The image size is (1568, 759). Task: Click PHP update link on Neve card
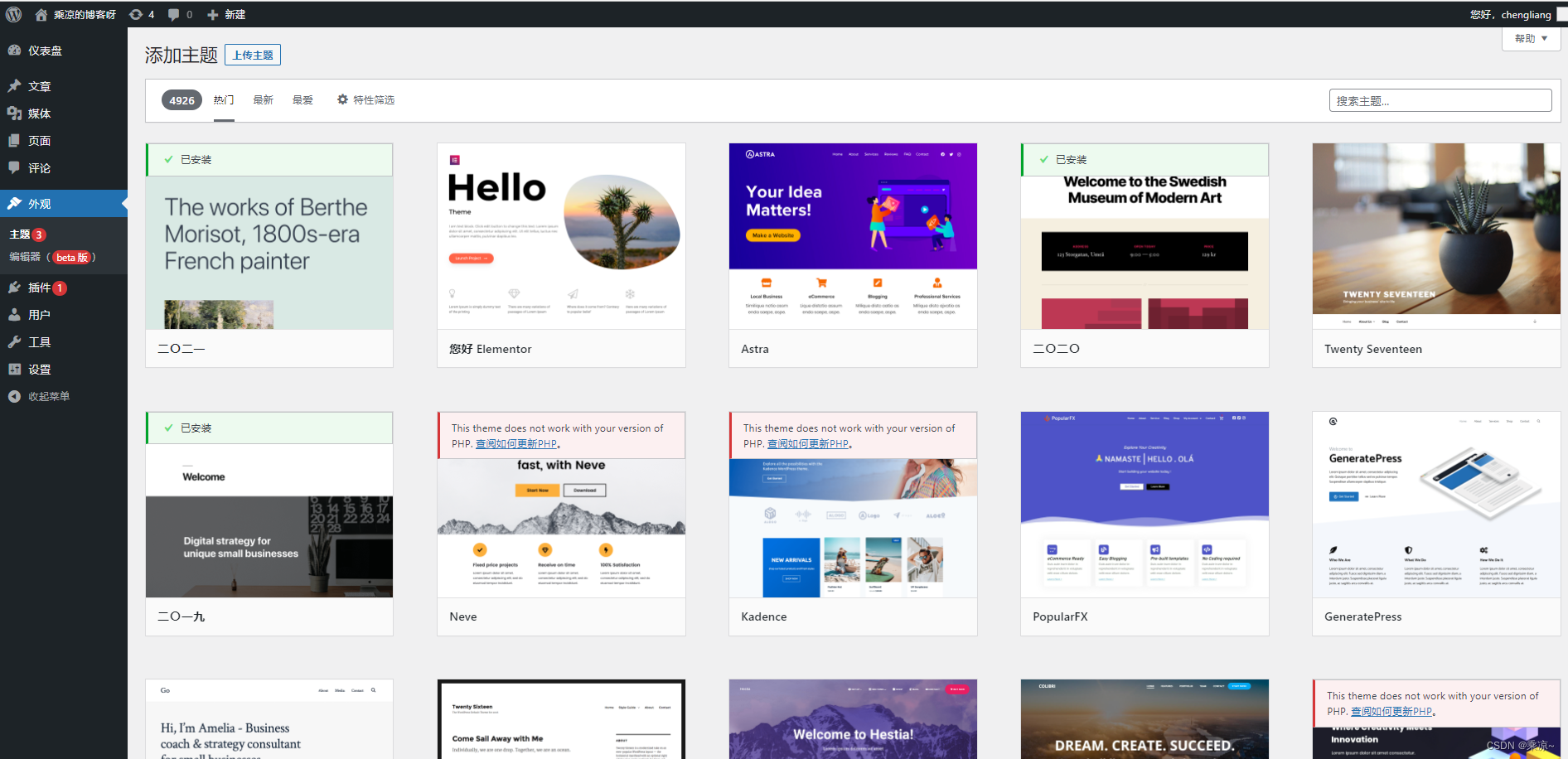tap(516, 444)
